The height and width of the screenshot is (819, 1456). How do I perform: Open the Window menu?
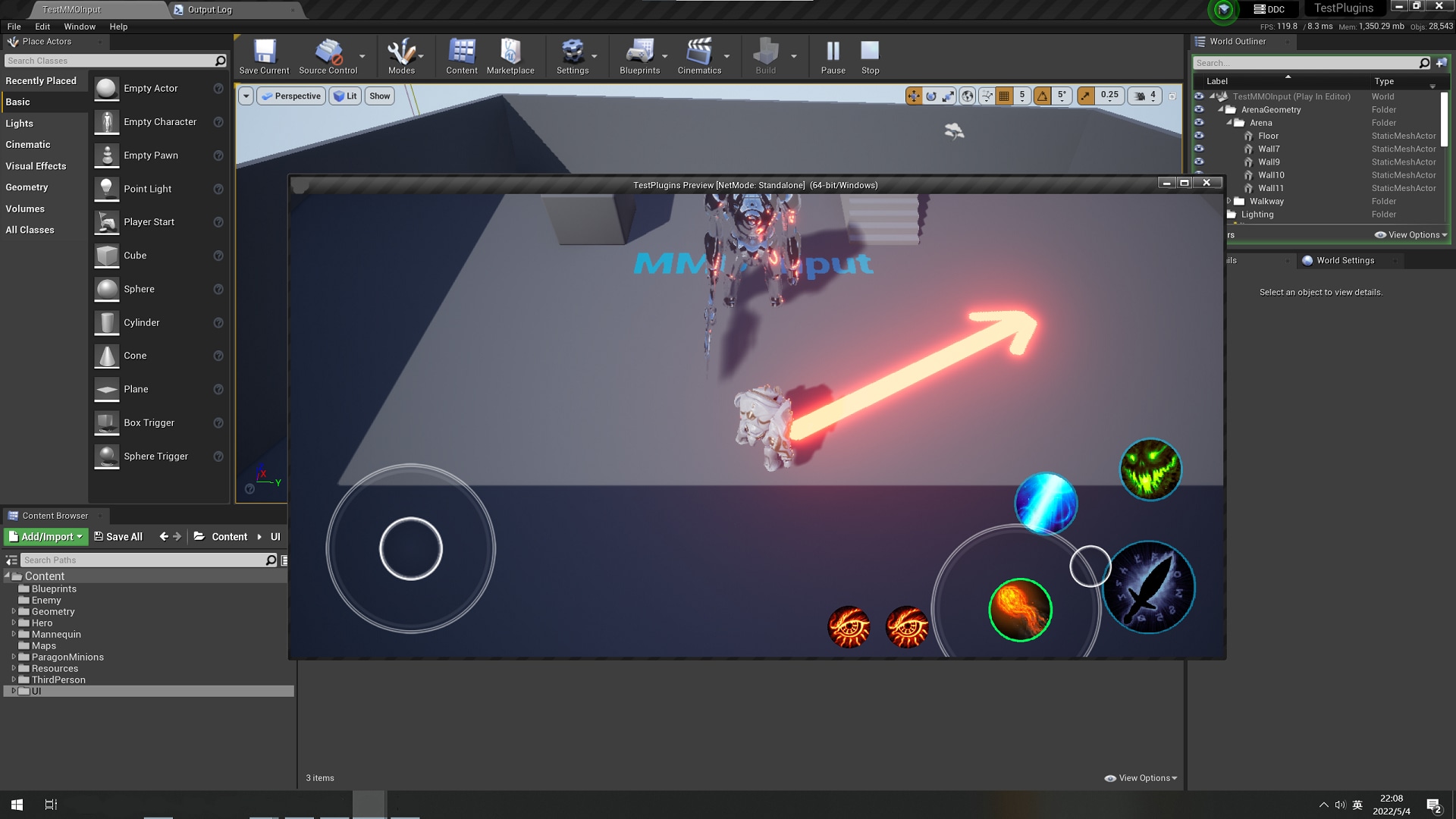point(80,27)
